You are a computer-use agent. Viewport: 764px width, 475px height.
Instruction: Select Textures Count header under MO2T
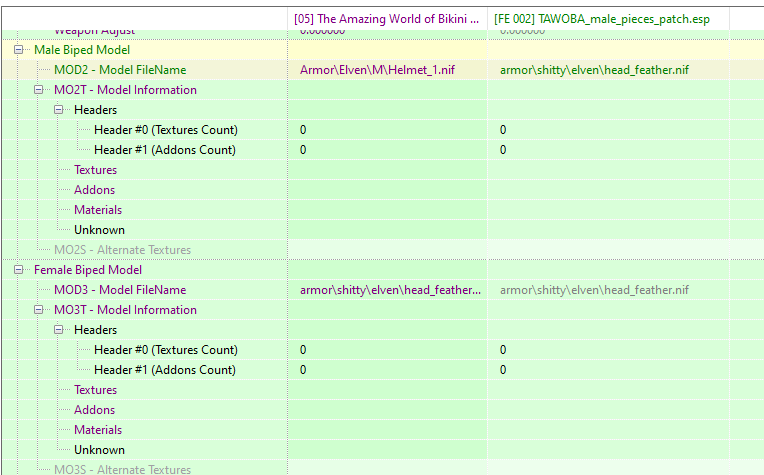166,130
